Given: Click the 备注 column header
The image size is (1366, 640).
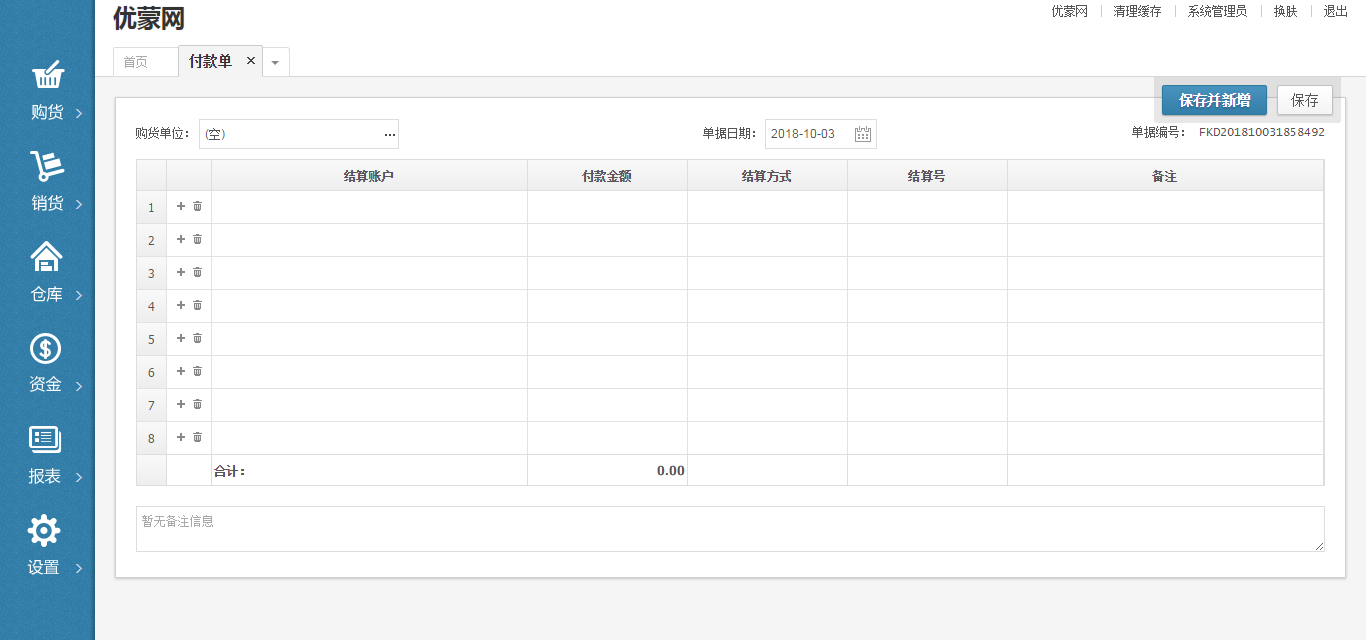Looking at the screenshot, I should pyautogui.click(x=1165, y=175).
